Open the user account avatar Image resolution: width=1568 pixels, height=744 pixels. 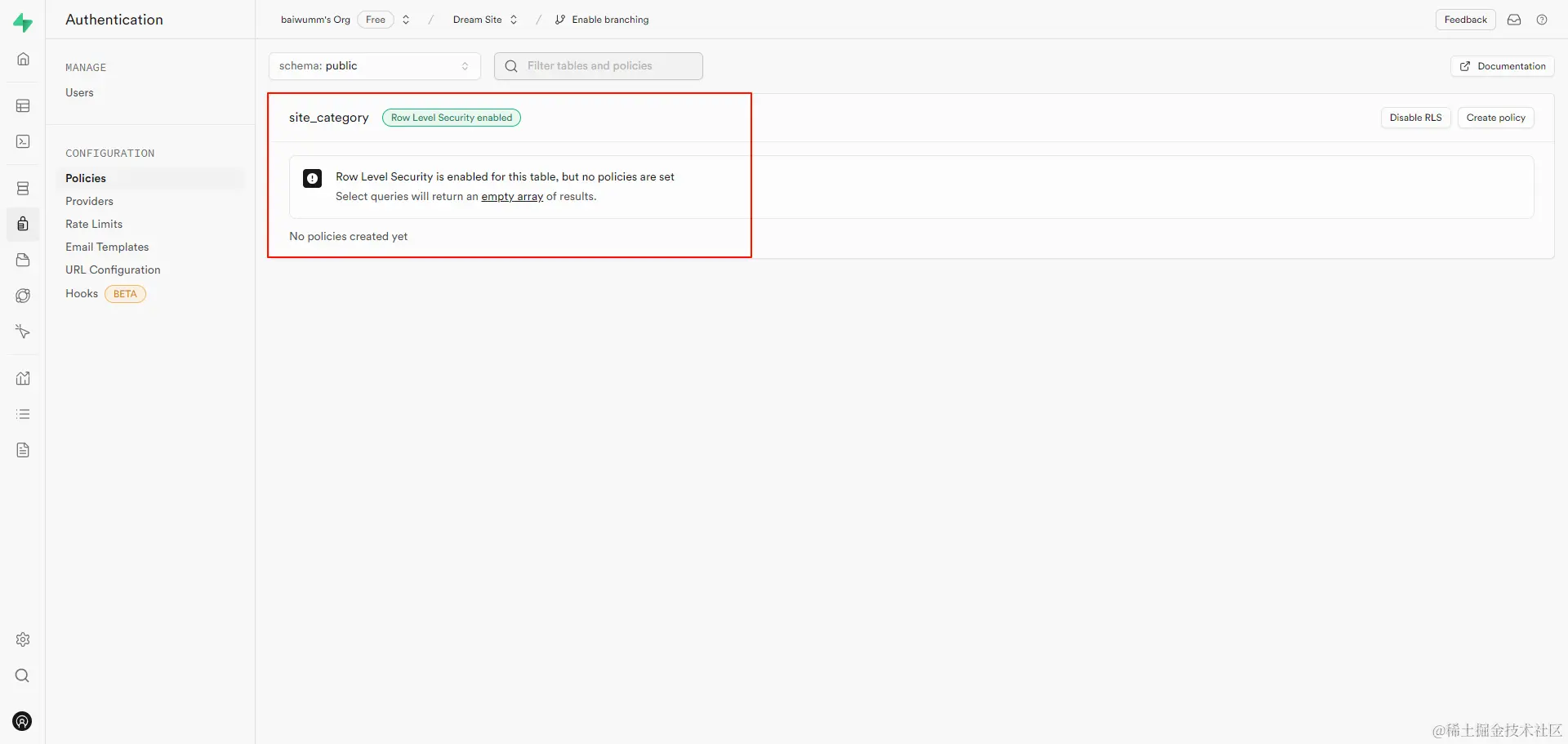pyautogui.click(x=23, y=721)
